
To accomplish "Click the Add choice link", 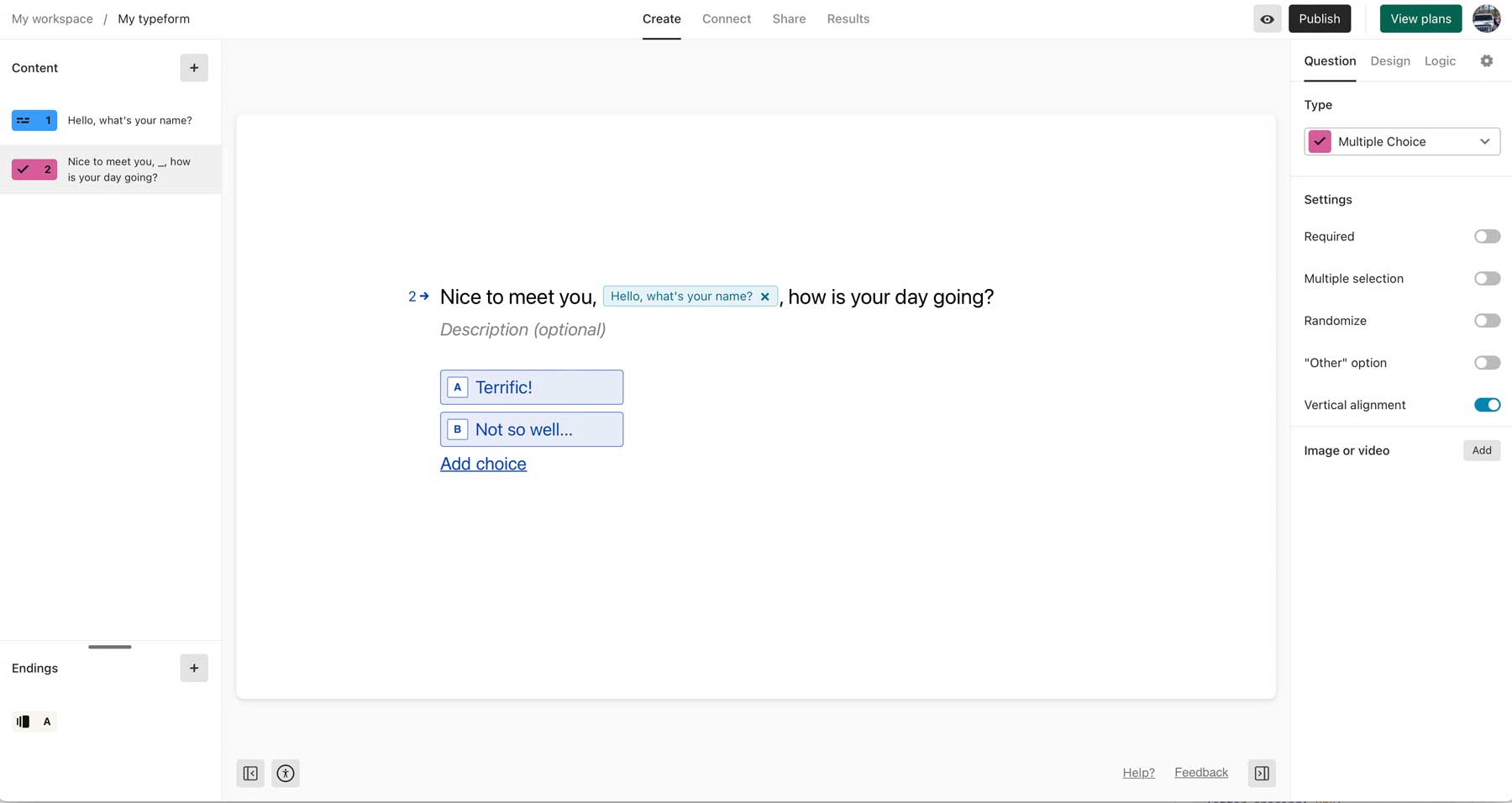I will tap(483, 463).
